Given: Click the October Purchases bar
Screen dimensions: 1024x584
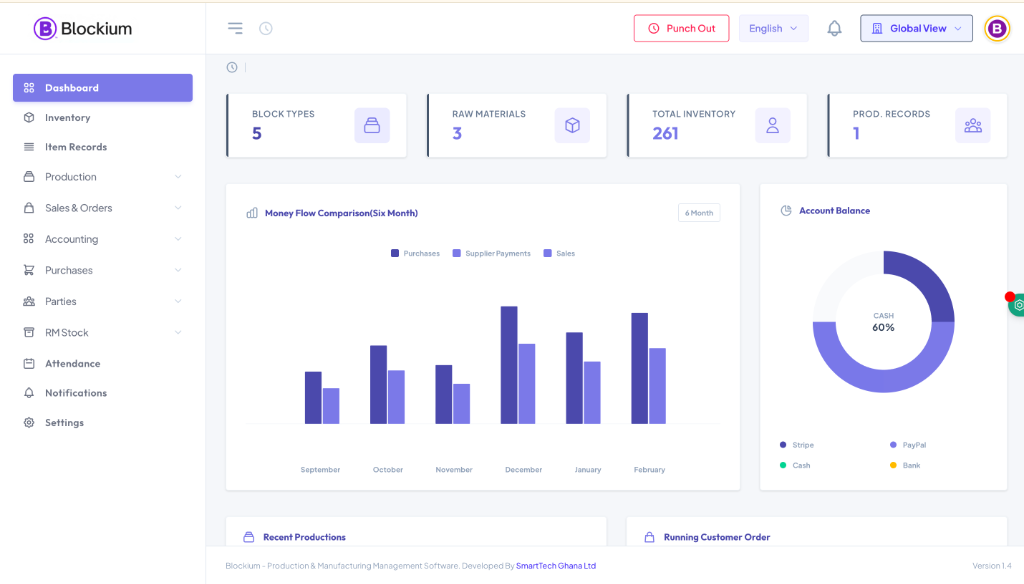Looking at the screenshot, I should [379, 385].
